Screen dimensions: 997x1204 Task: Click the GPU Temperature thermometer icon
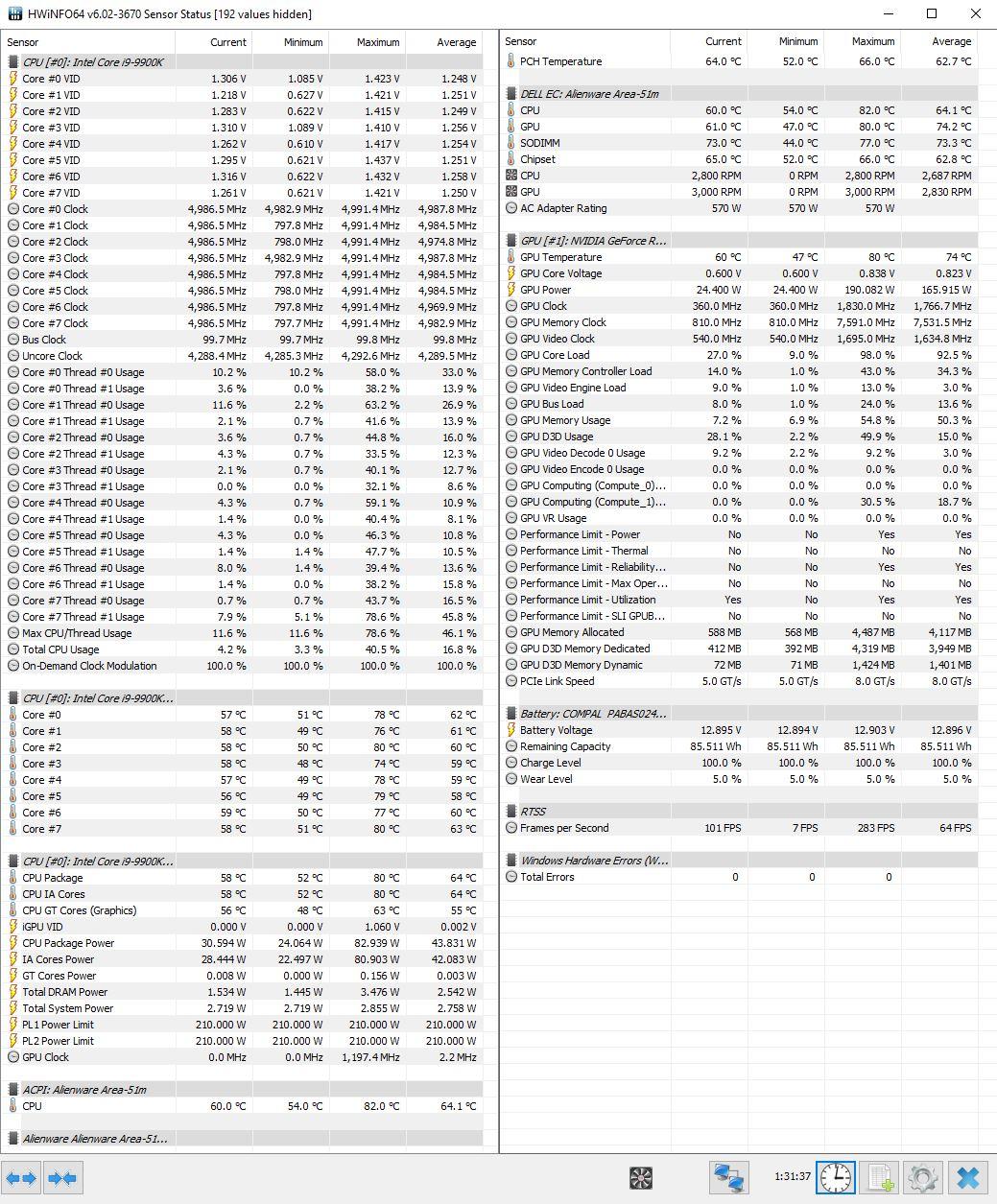tap(511, 257)
